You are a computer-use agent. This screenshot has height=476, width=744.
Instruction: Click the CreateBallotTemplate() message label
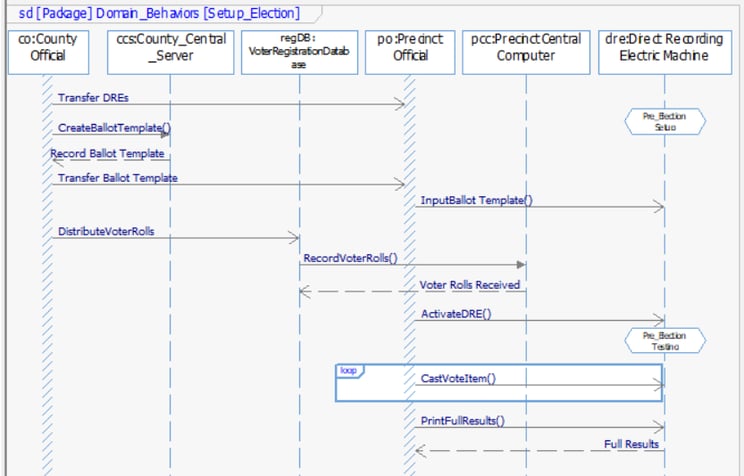[114, 128]
